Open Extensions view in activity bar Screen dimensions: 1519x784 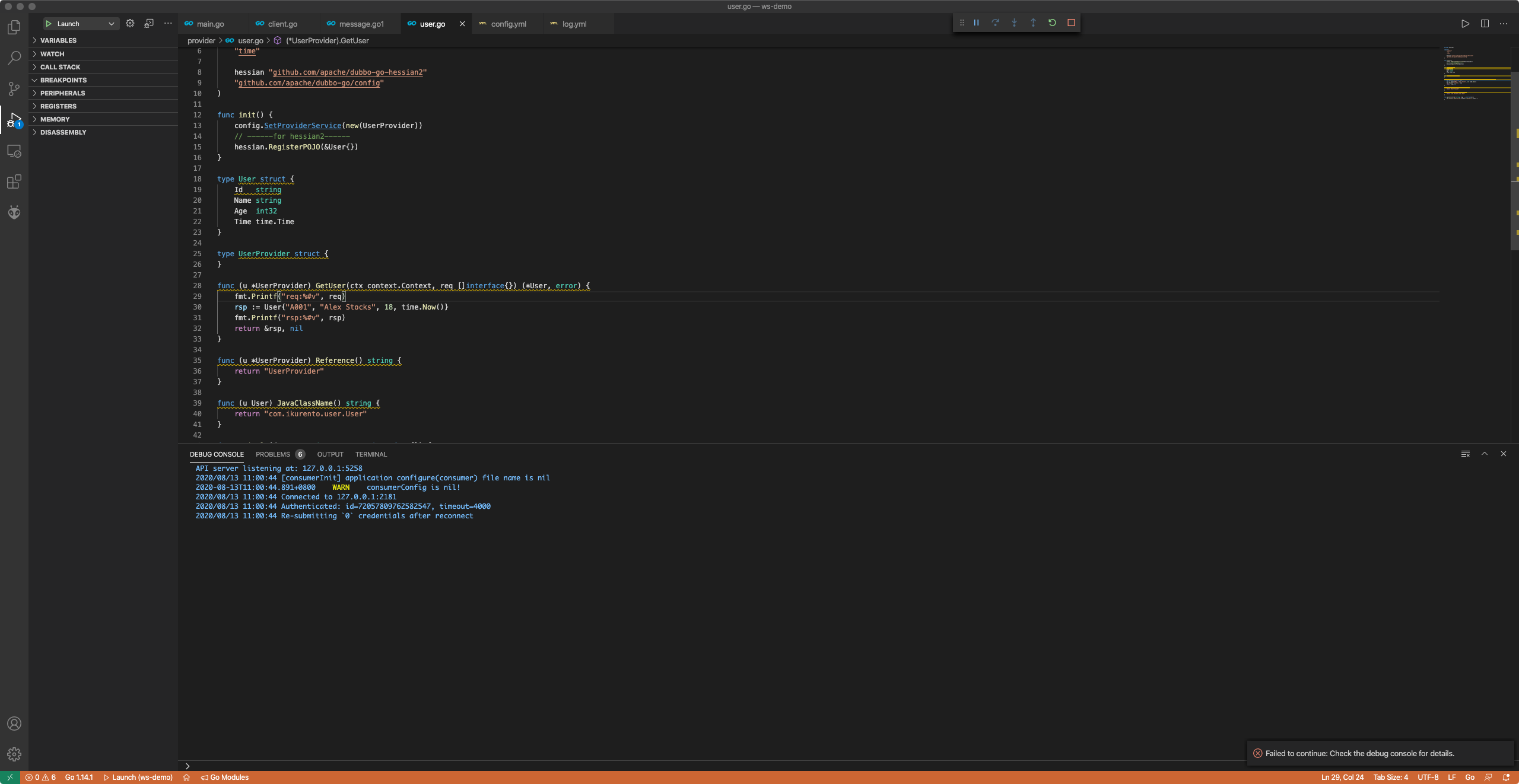point(14,182)
